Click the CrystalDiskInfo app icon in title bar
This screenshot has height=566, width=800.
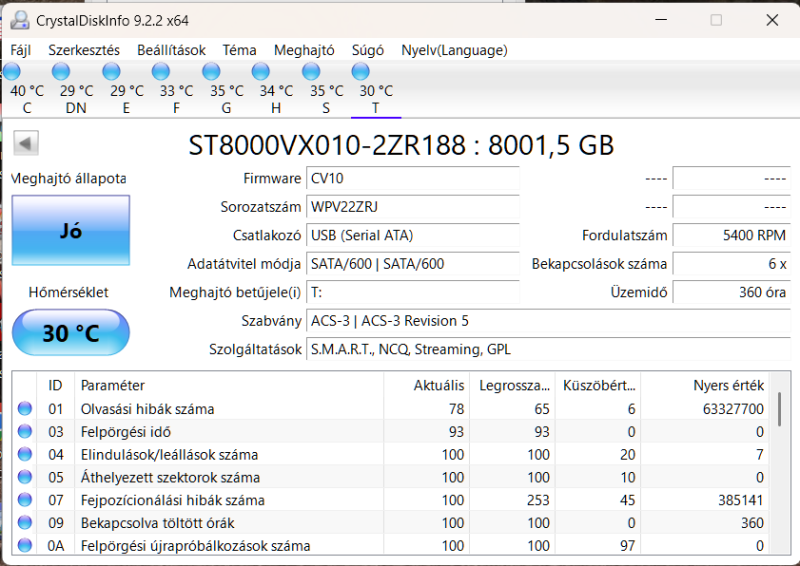[x=20, y=20]
